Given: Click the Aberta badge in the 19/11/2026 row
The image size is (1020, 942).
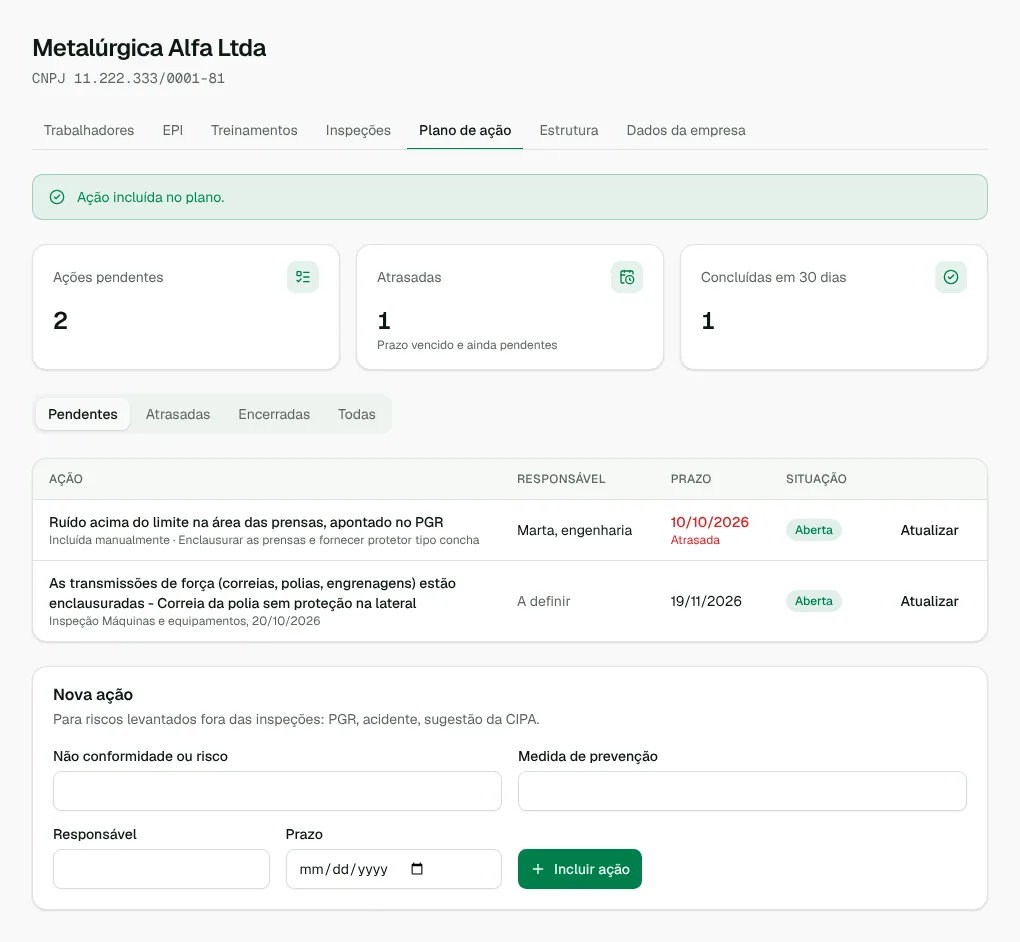Looking at the screenshot, I should [x=814, y=601].
